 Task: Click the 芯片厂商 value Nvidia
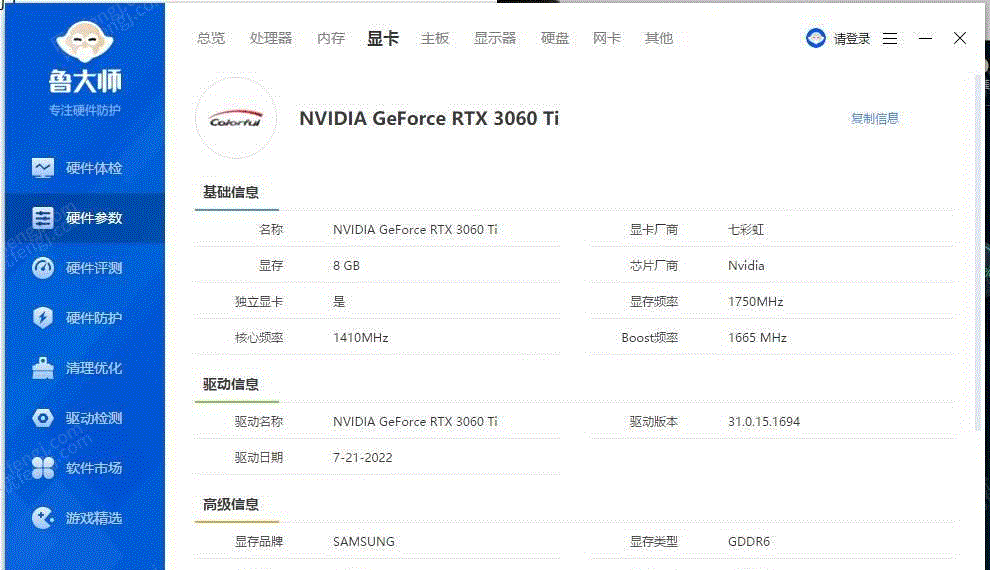coord(746,266)
